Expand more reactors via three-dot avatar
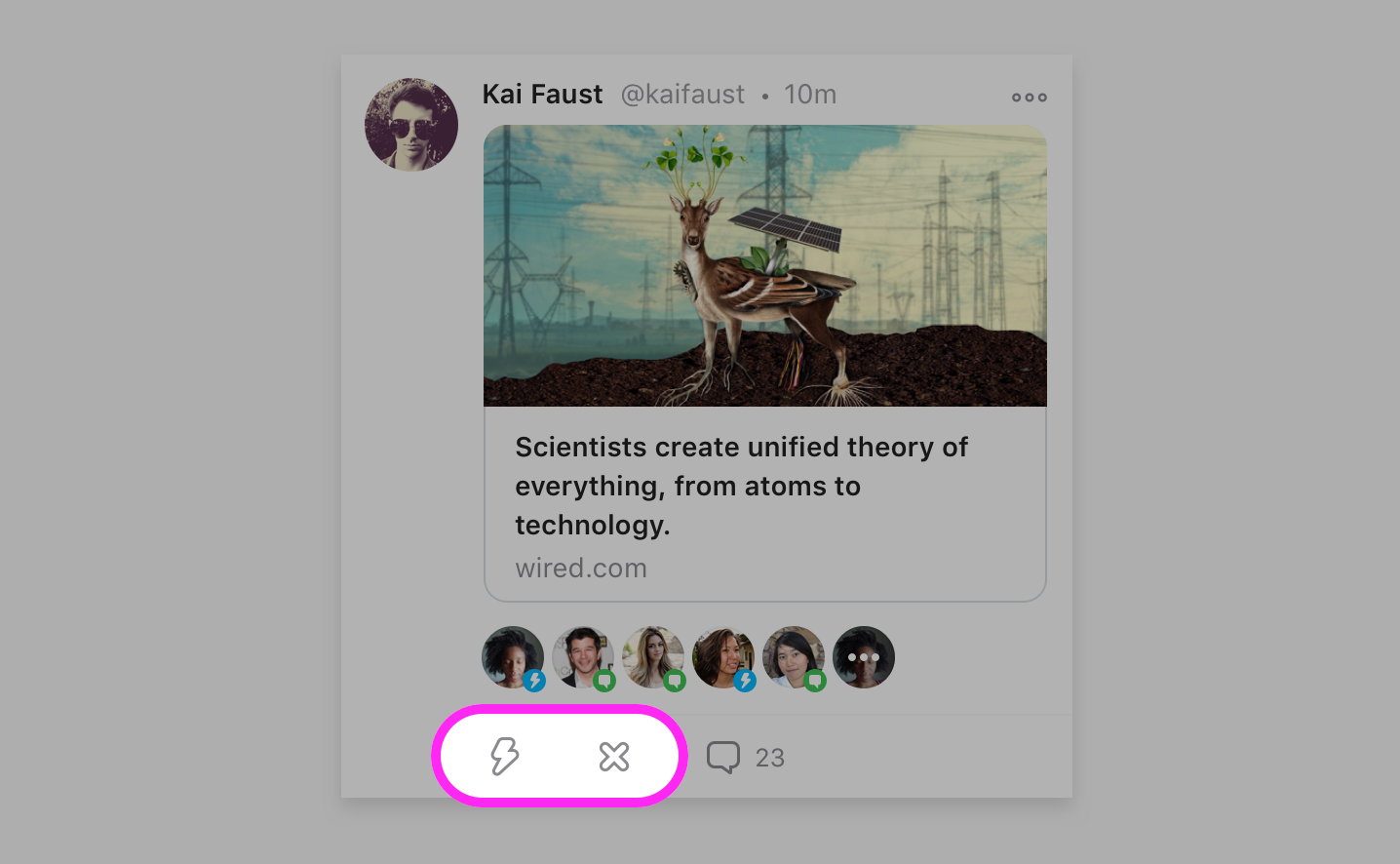This screenshot has height=864, width=1400. (864, 657)
